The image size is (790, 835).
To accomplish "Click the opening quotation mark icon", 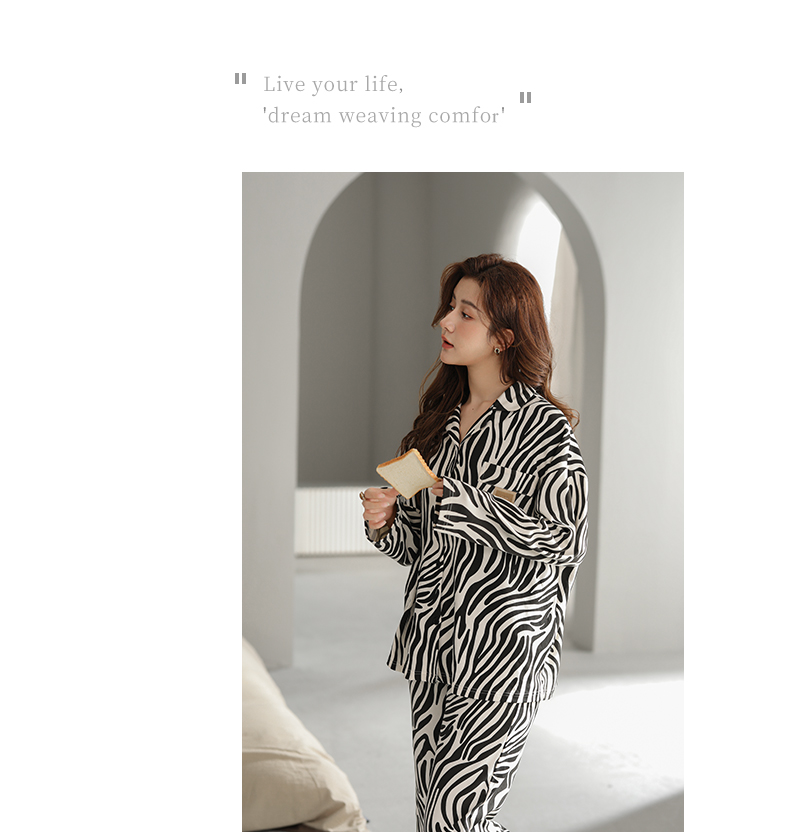I will (240, 79).
